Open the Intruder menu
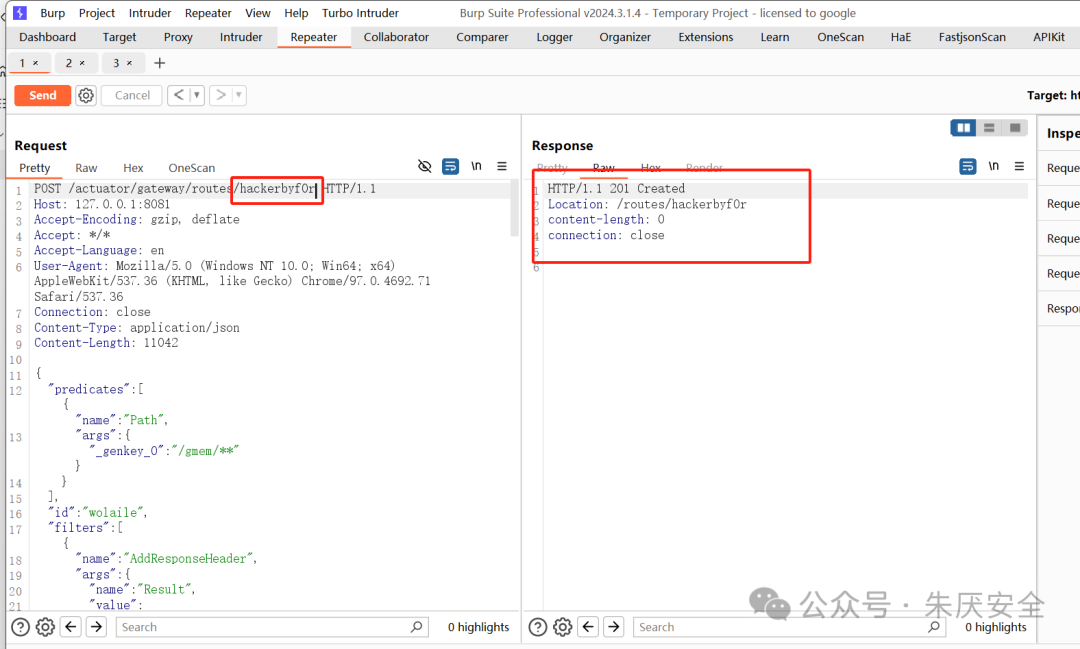This screenshot has width=1080, height=649. coord(149,13)
